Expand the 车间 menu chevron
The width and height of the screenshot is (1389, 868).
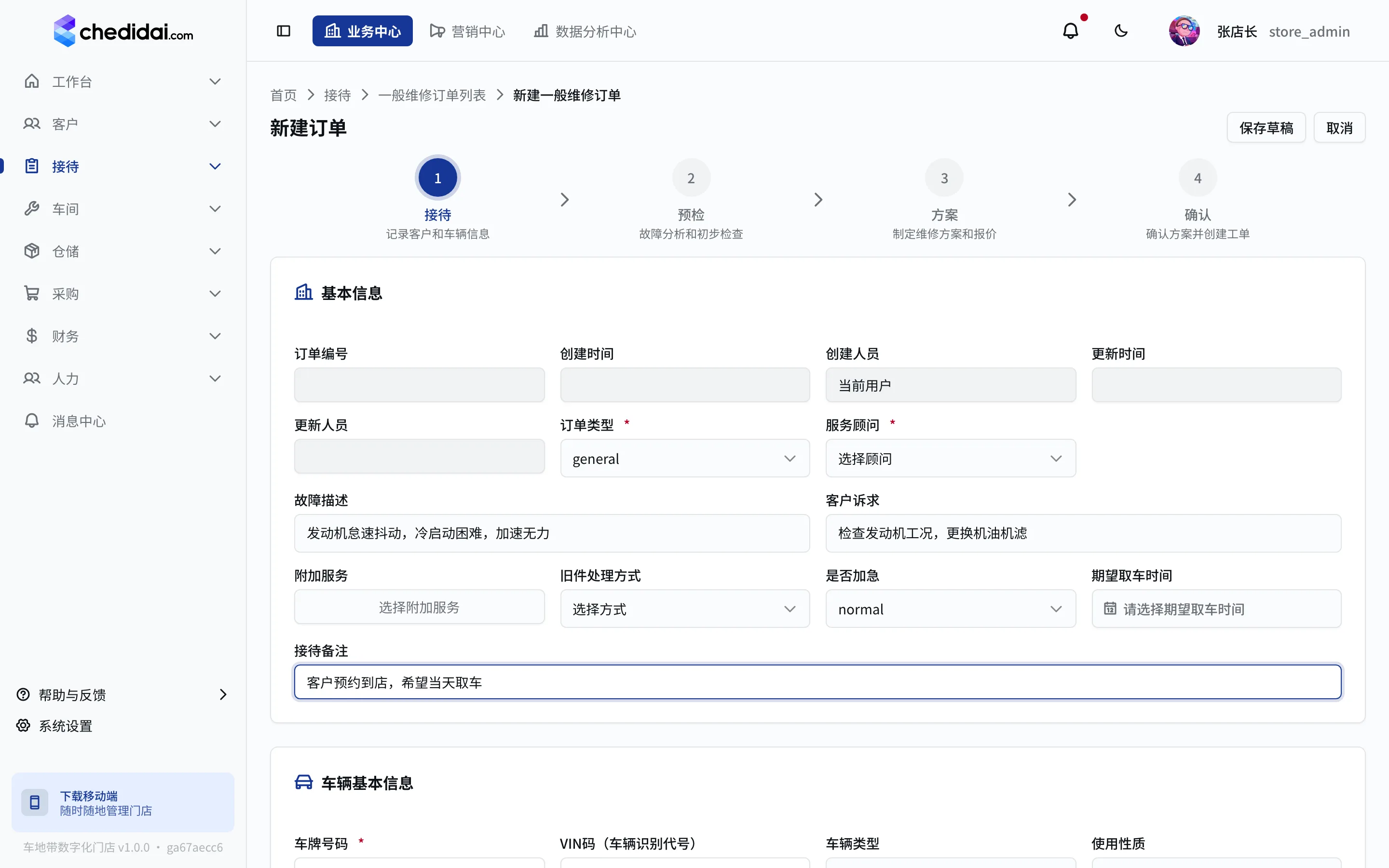pos(215,208)
